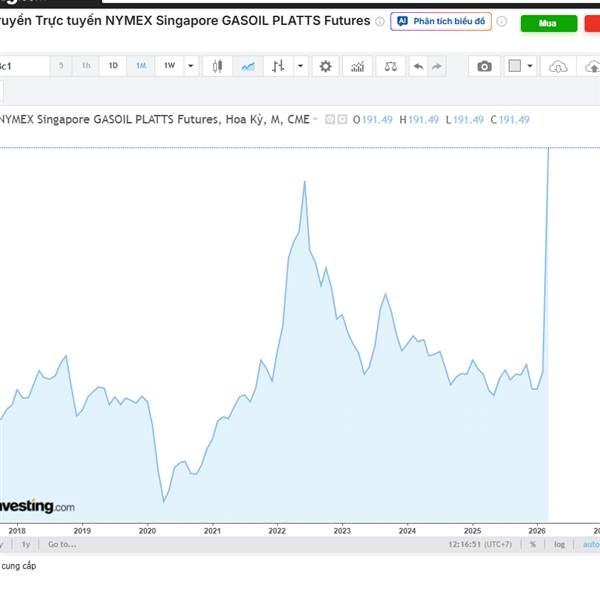Screen dimensions: 600x600
Task: Toggle percent scale % button
Action: [533, 544]
